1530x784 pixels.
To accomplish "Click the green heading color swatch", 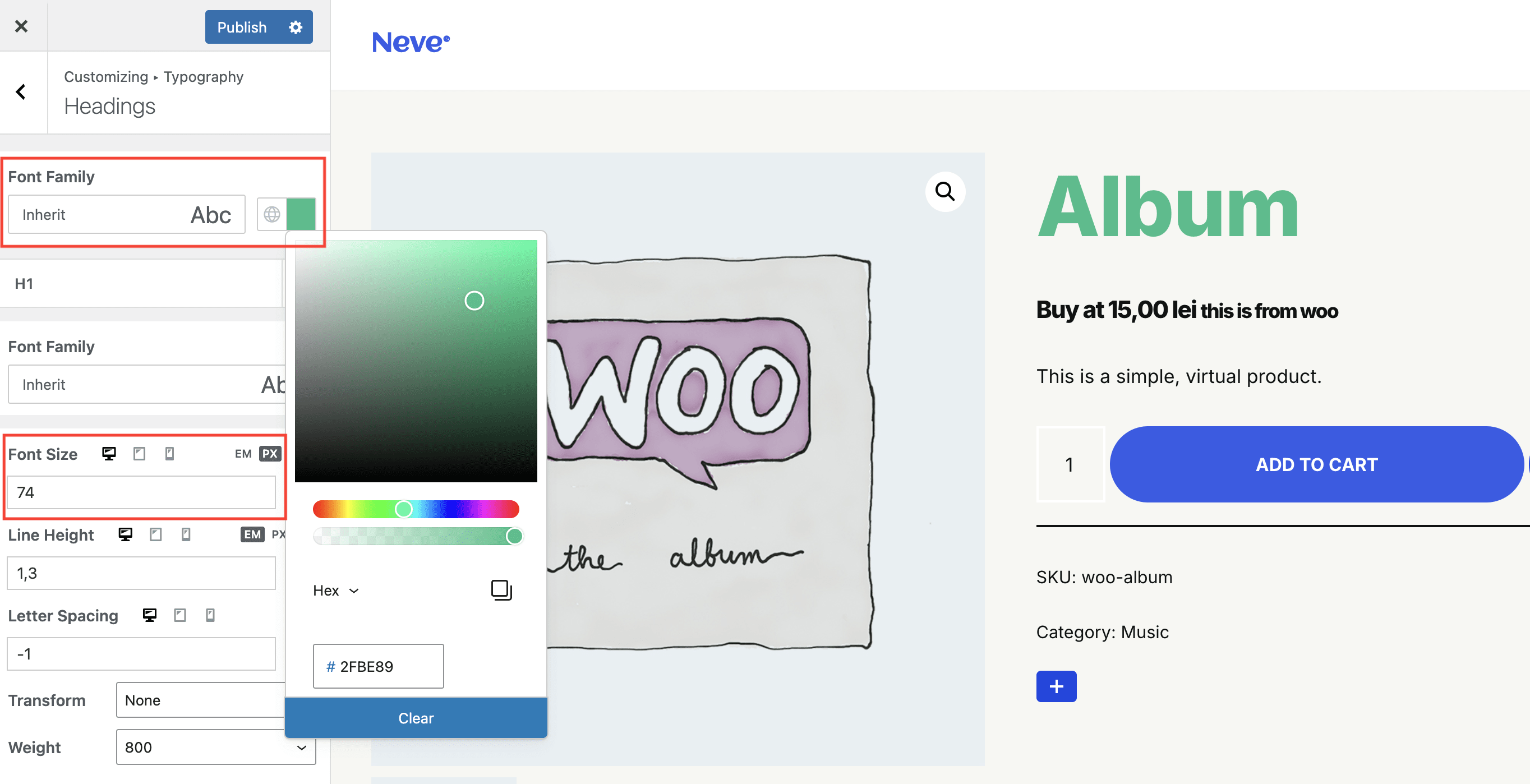I will (x=301, y=214).
